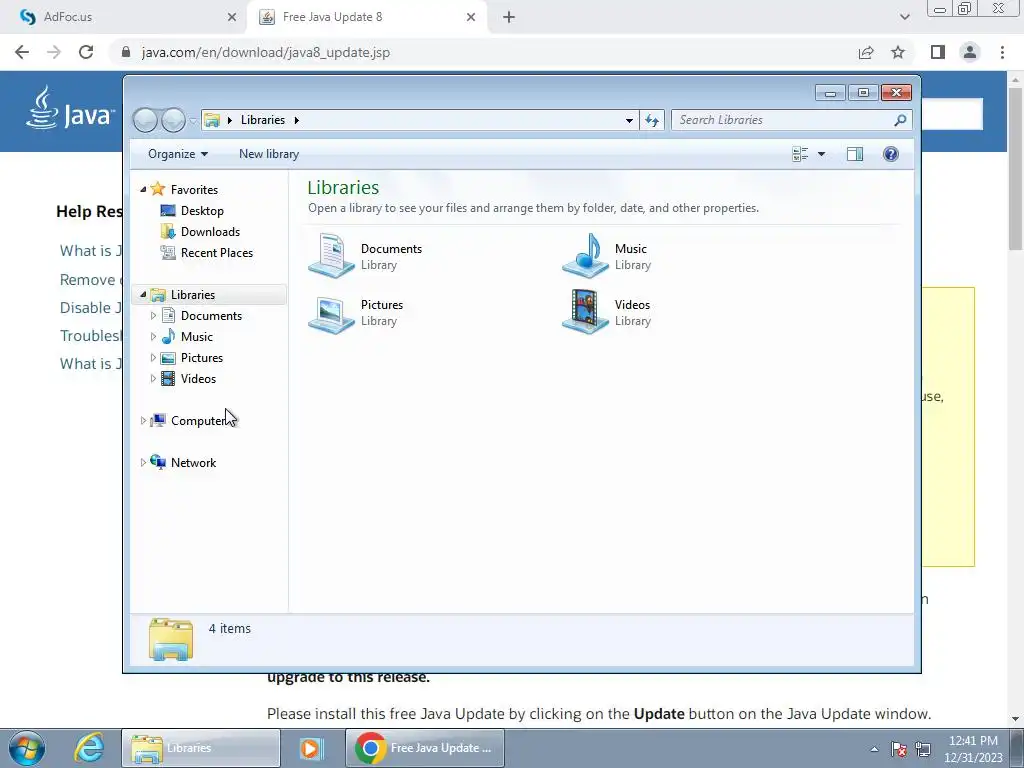Open a new Chrome tab
The height and width of the screenshot is (768, 1024).
click(509, 18)
